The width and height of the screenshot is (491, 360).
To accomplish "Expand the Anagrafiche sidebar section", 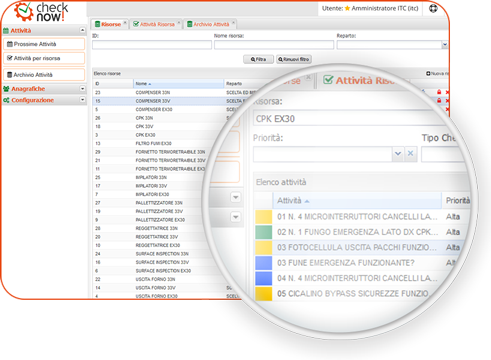I will pos(82,89).
